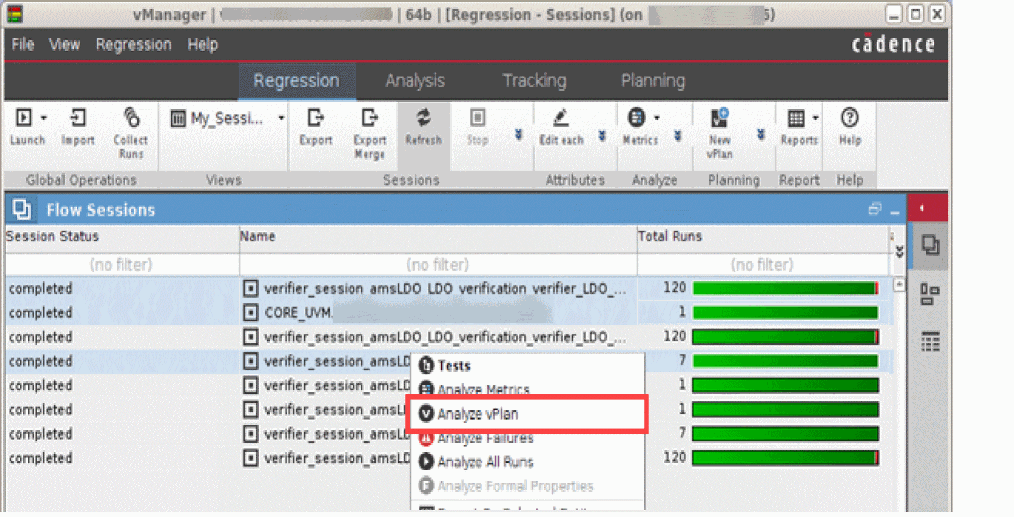Click the Flow Sessions panel icon

pyautogui.click(x=22, y=209)
